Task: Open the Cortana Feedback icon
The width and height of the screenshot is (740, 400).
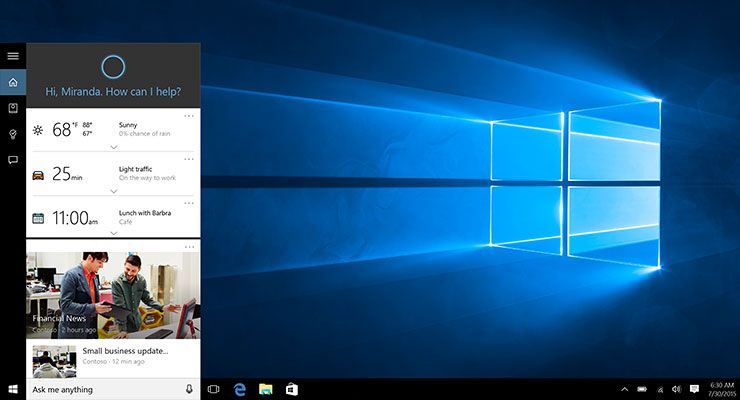Action: tap(13, 160)
